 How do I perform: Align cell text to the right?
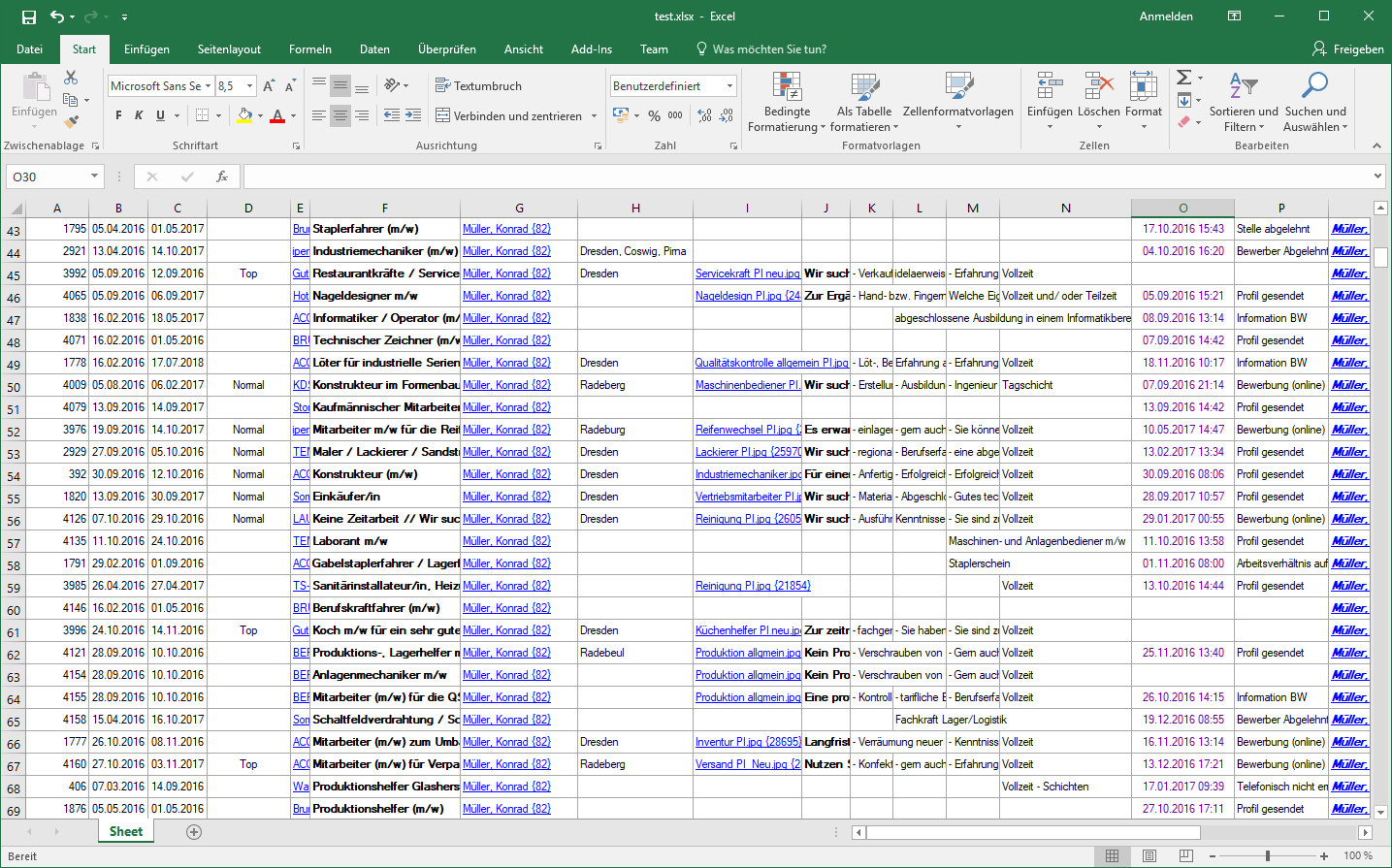(362, 115)
